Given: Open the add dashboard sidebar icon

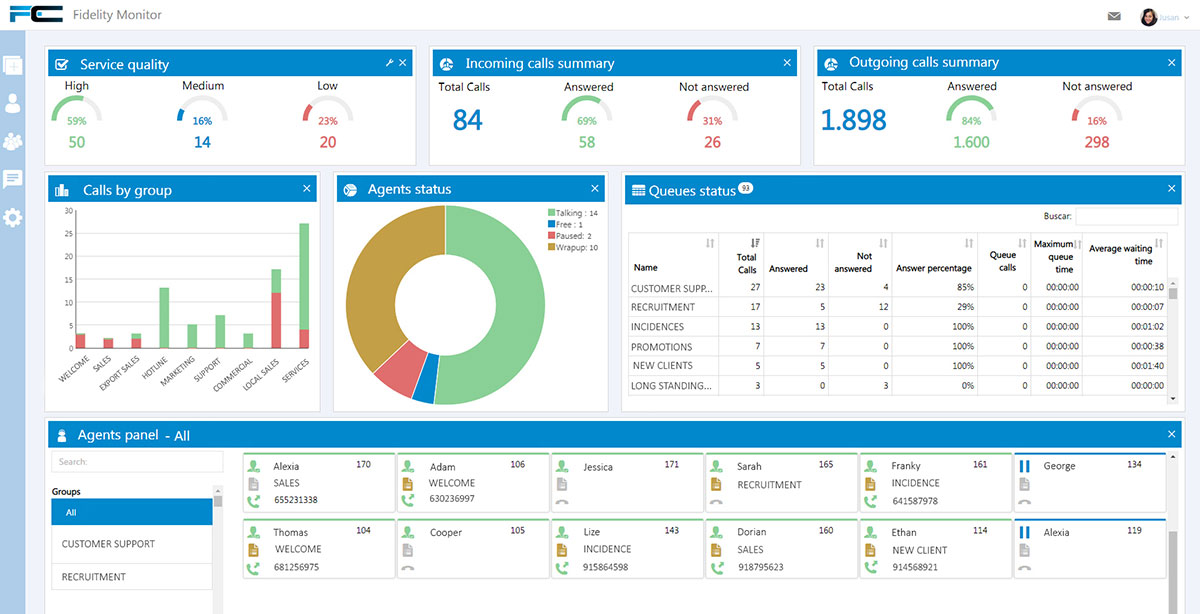Looking at the screenshot, I should click(x=13, y=66).
